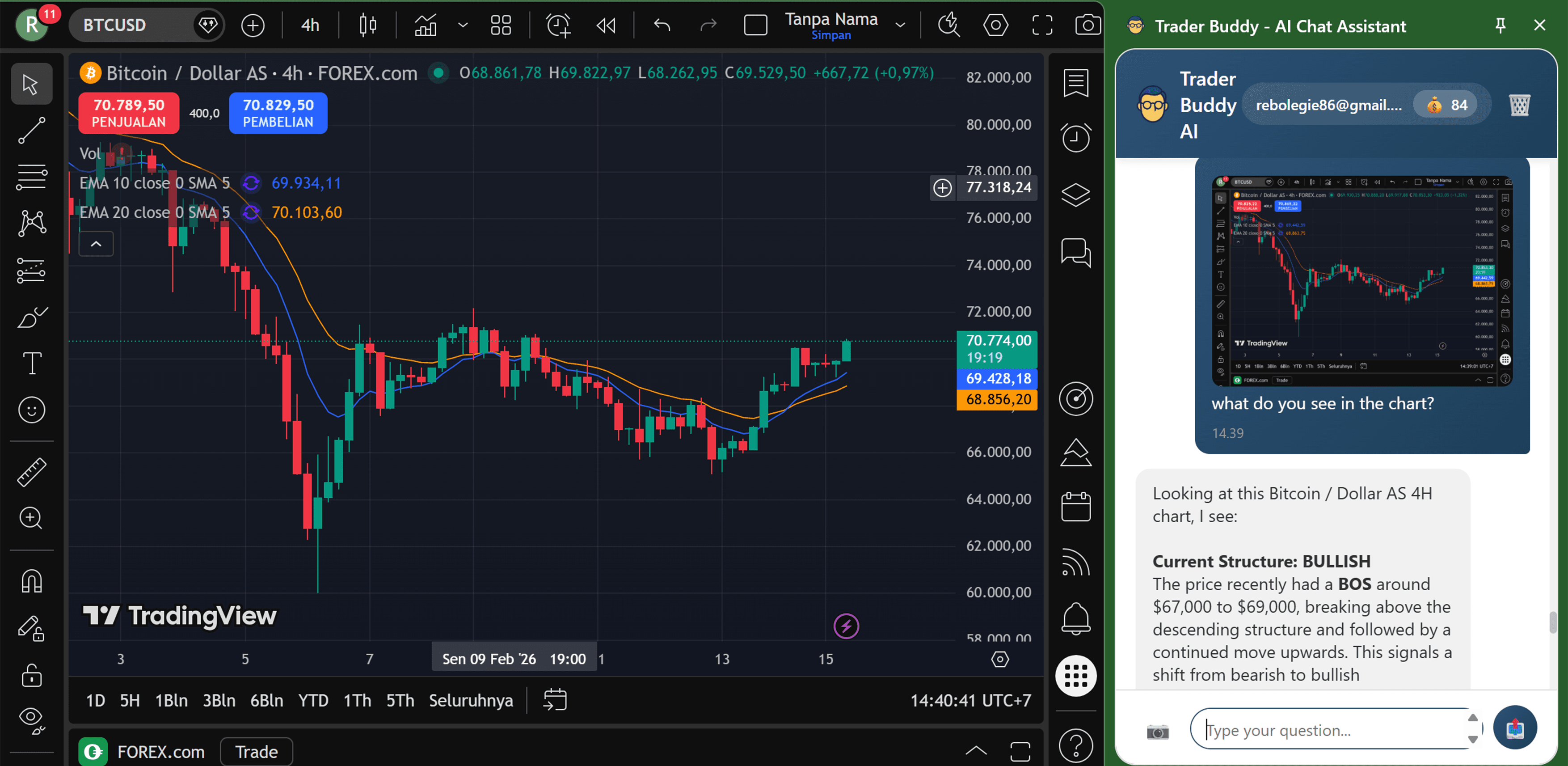Toggle magnet mode in the left toolbar
Screen dimensions: 1568x766
[31, 580]
